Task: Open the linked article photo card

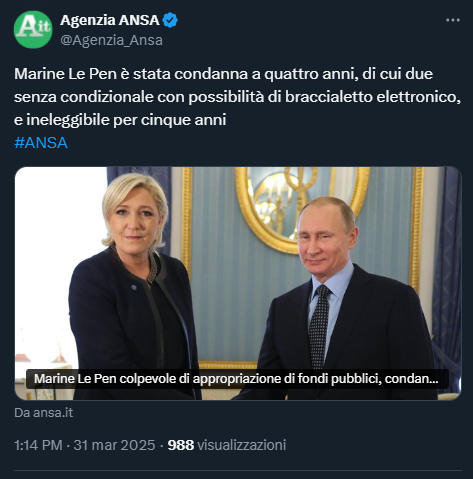Action: click(238, 283)
